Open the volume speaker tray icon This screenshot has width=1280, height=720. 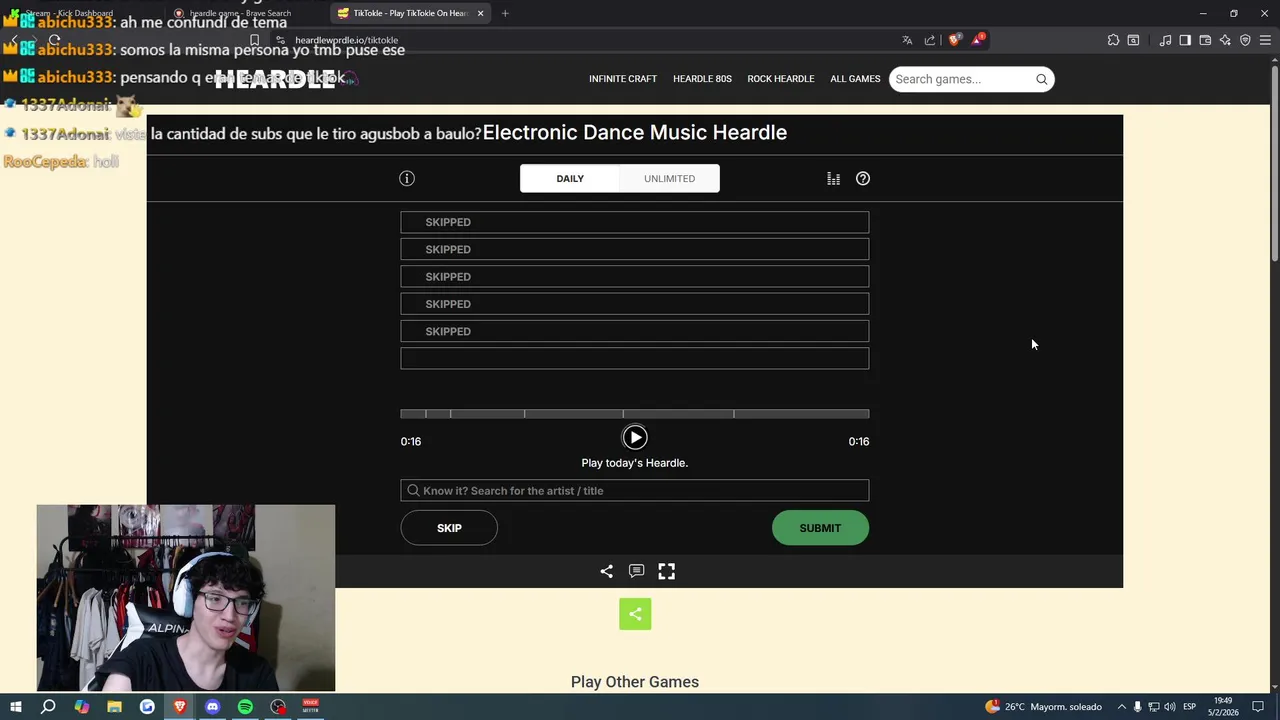click(1169, 707)
